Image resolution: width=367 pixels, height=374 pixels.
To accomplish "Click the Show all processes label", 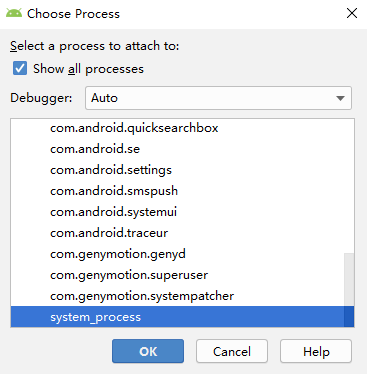I will tap(88, 69).
